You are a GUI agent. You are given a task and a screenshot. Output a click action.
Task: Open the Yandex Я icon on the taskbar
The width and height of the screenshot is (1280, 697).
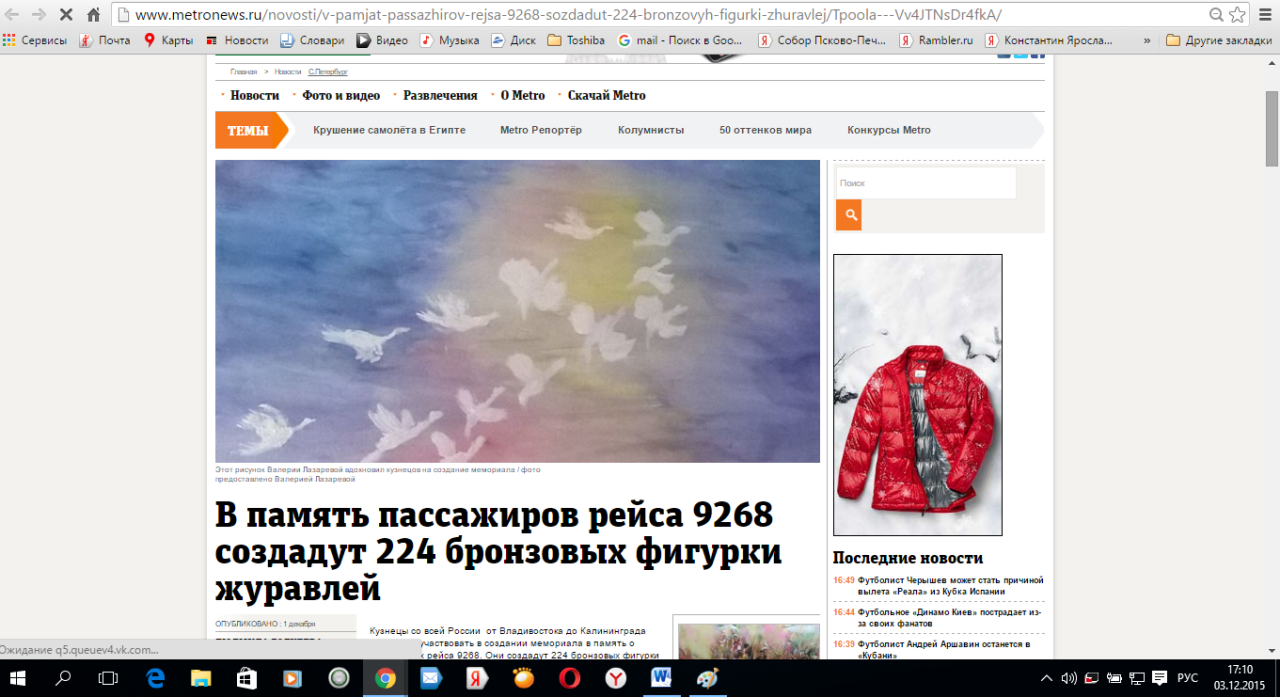[x=477, y=678]
